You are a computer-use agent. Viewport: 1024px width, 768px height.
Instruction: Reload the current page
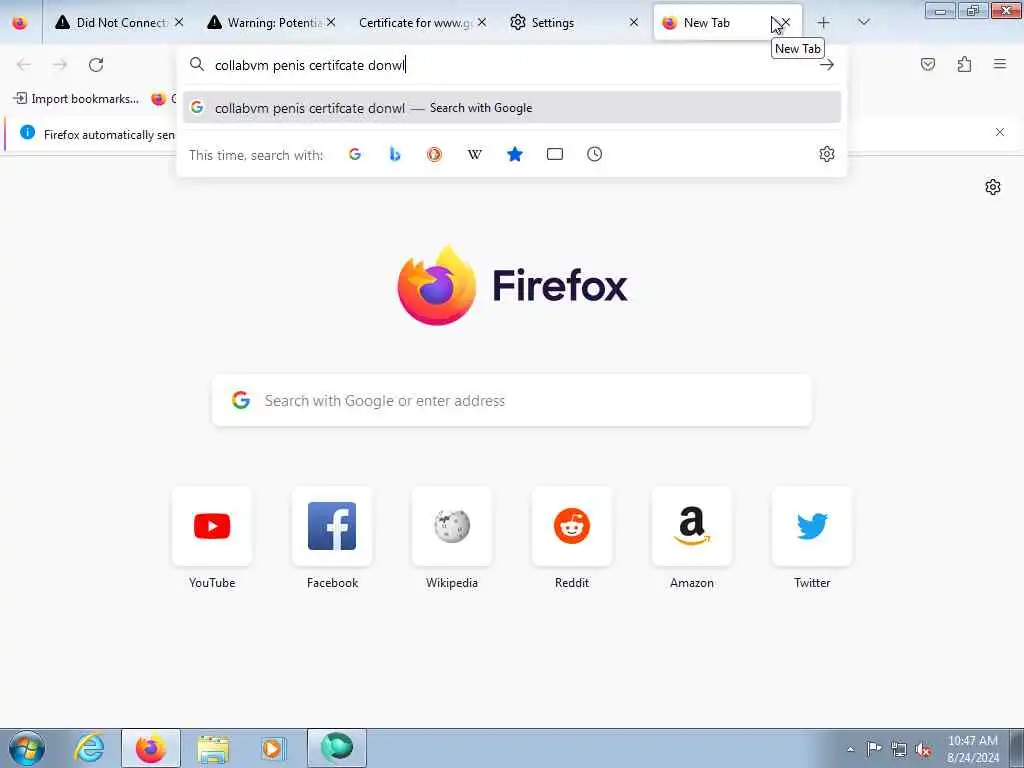coord(96,65)
